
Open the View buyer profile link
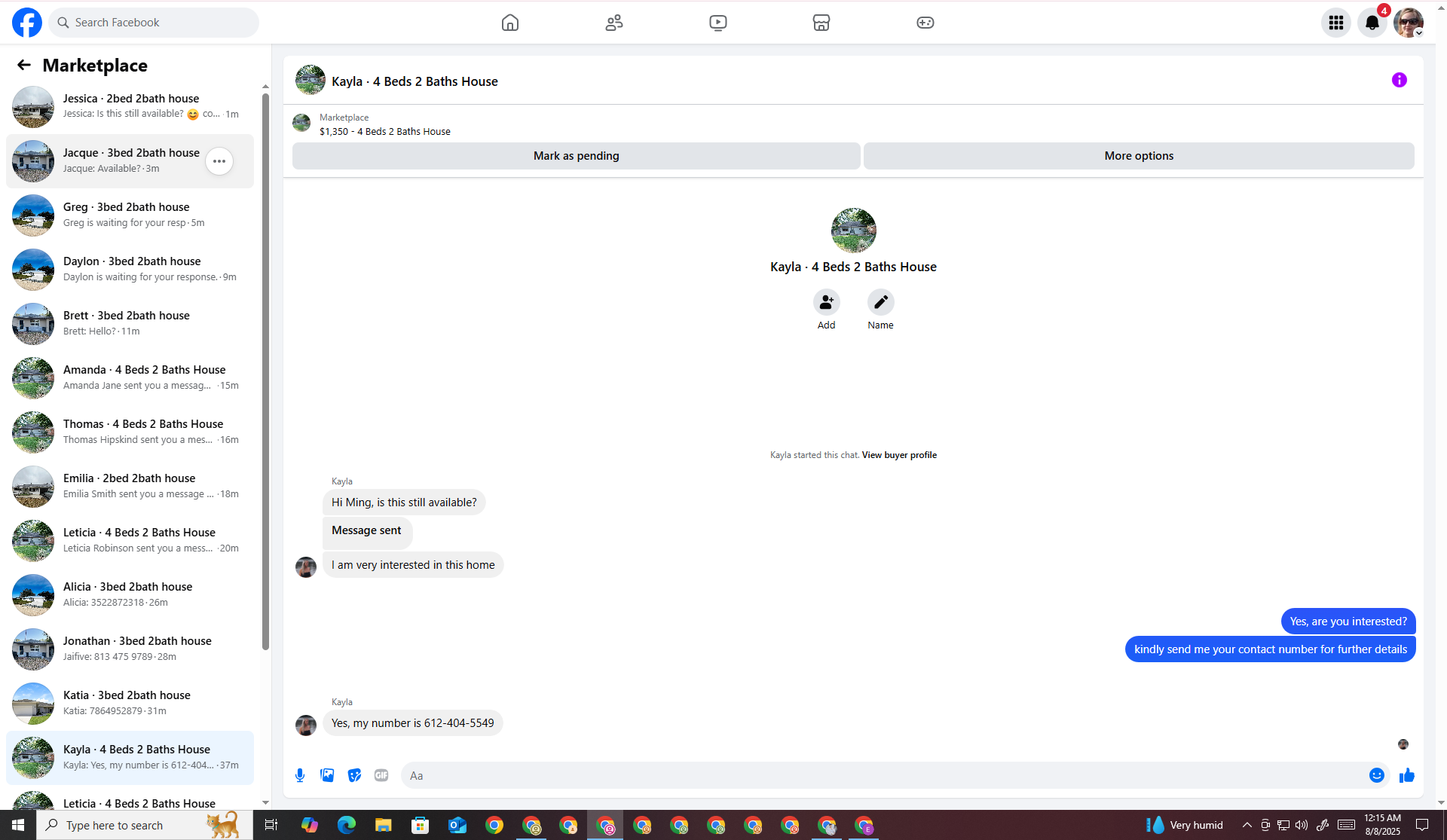click(899, 455)
